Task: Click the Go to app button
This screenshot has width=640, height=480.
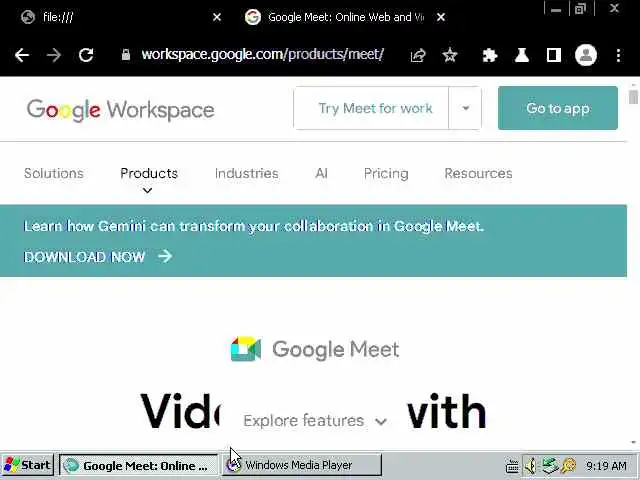Action: pyautogui.click(x=558, y=108)
